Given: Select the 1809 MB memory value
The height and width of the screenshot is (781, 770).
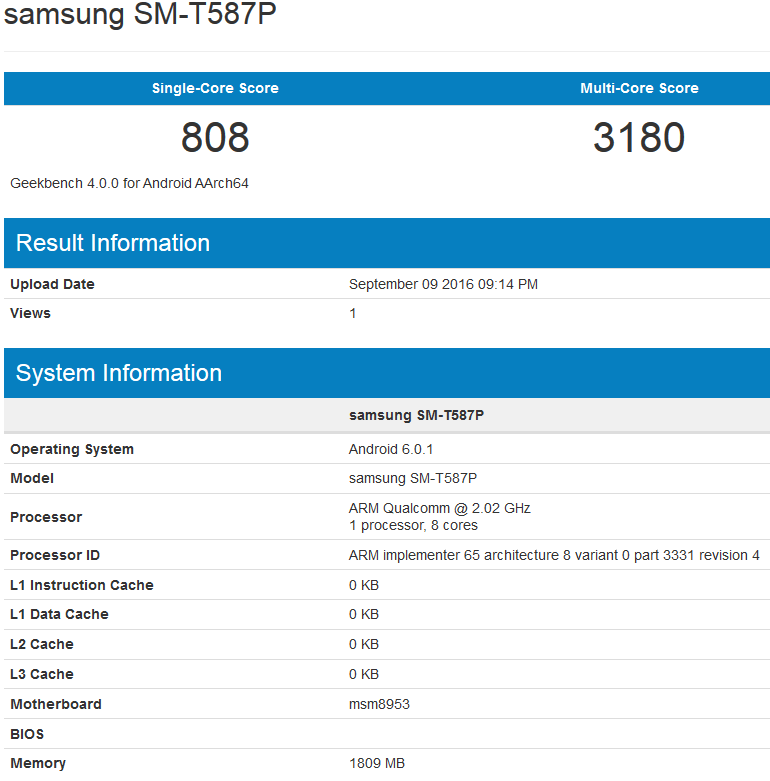Looking at the screenshot, I should (x=377, y=763).
